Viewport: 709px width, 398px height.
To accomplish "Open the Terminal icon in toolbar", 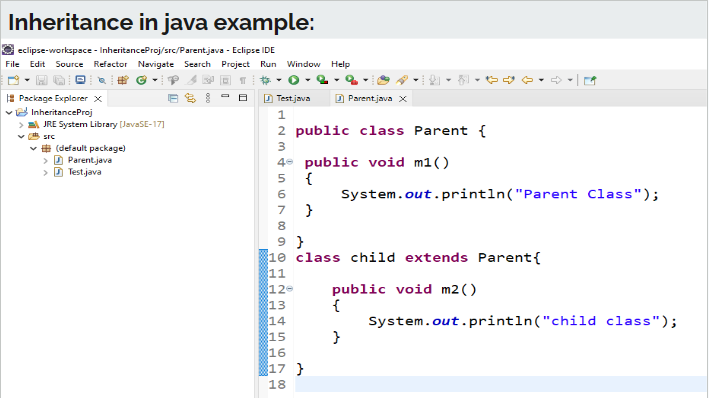I will 80,80.
